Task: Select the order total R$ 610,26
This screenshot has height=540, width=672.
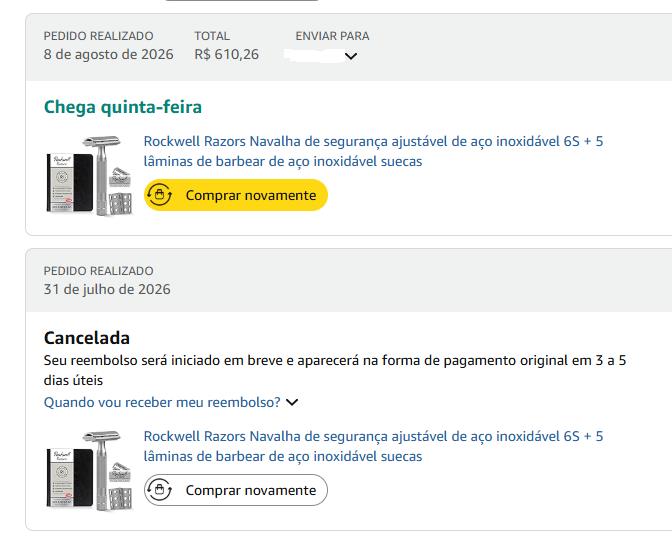Action: [226, 54]
